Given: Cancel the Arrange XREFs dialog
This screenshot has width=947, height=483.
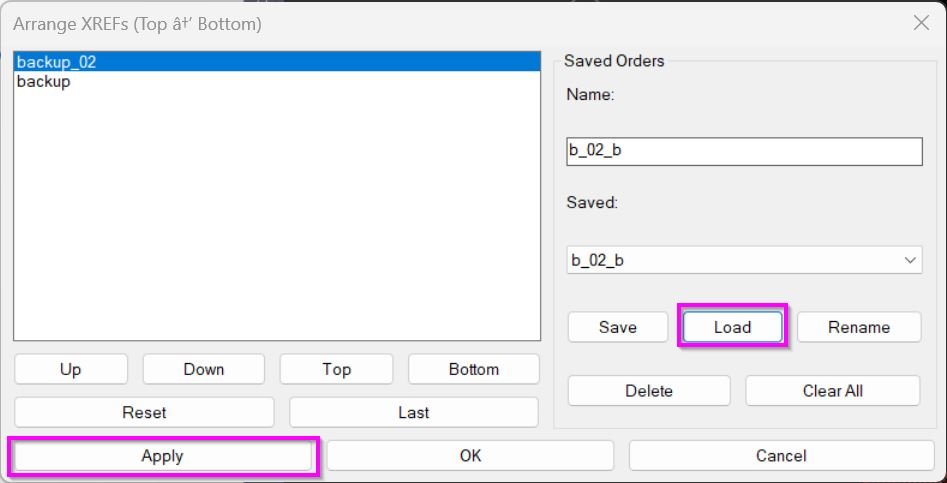Looking at the screenshot, I should 780,456.
